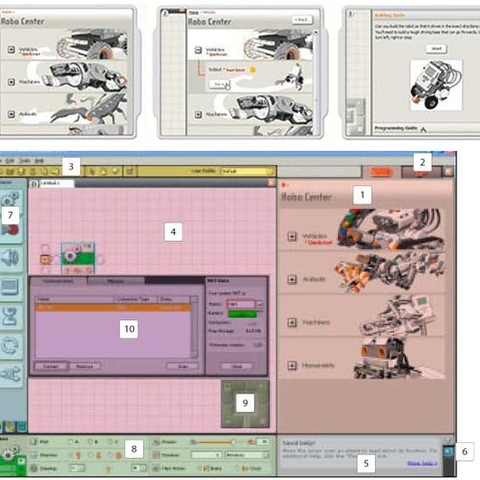Click the Create My Block toolbar icon

tap(130, 172)
